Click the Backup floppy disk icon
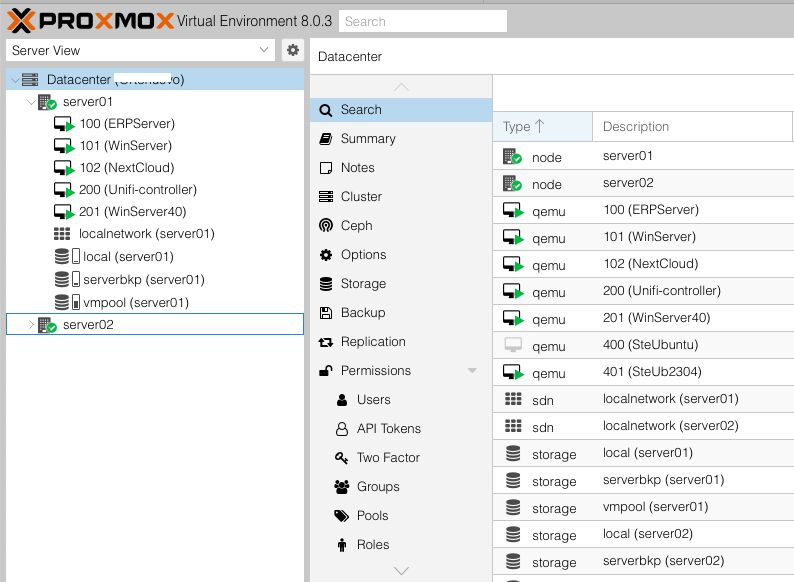The image size is (794, 582). [x=325, y=313]
